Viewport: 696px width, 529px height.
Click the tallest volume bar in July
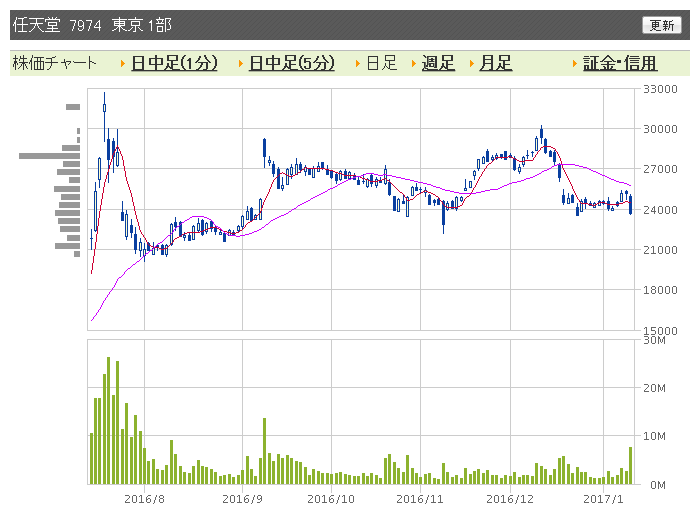(109, 420)
